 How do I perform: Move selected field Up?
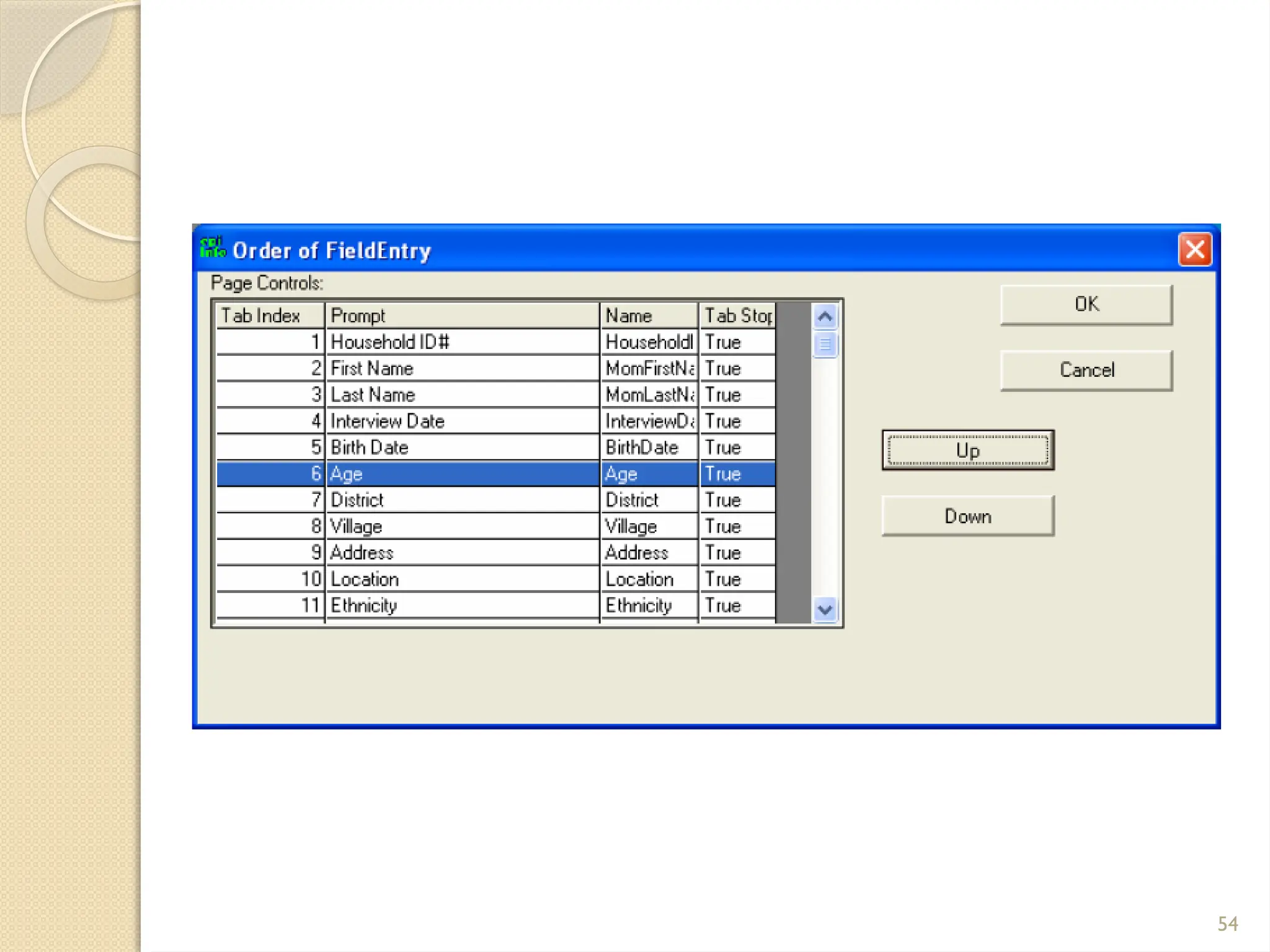point(967,451)
